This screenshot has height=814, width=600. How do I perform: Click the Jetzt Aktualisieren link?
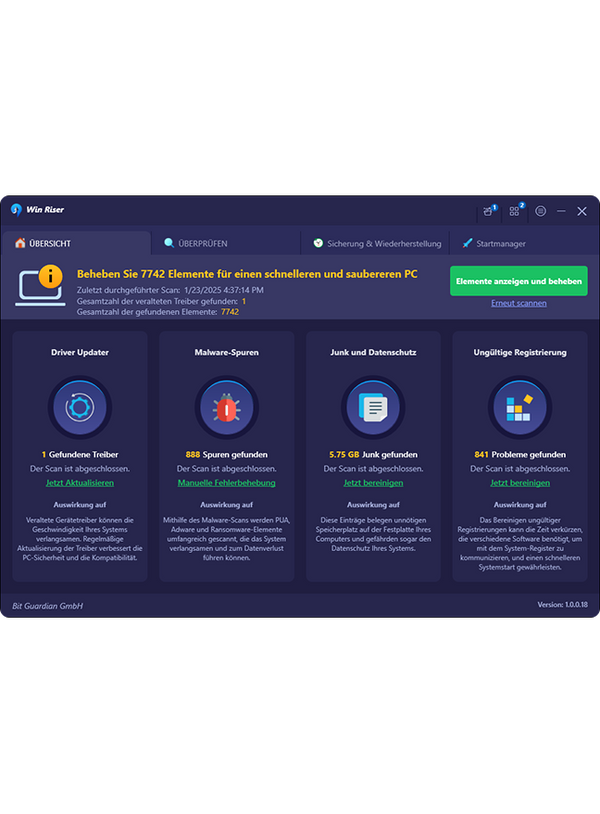(x=80, y=483)
